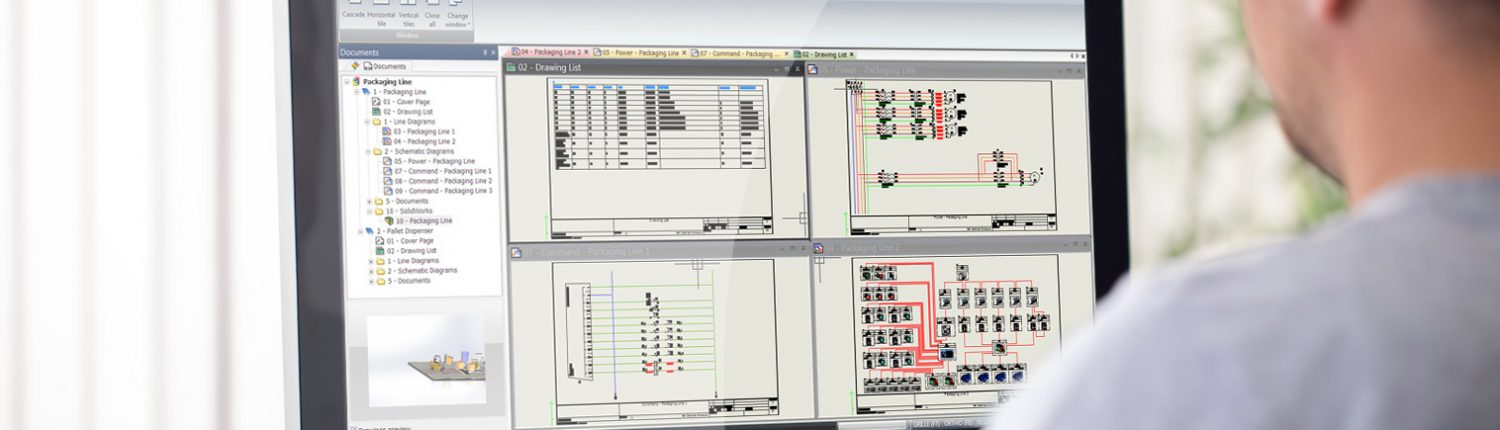Pin the Documents panel
The height and width of the screenshot is (430, 1500).
tap(485, 53)
